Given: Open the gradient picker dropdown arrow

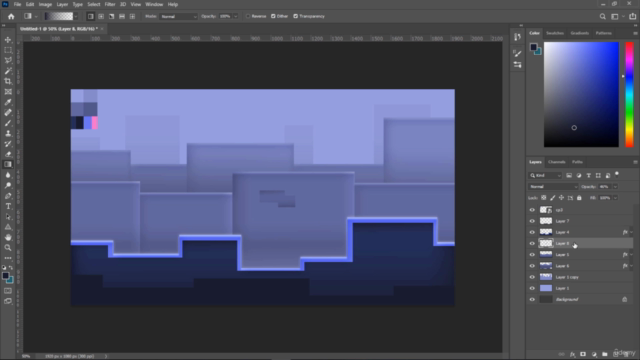Looking at the screenshot, I should coord(76,16).
